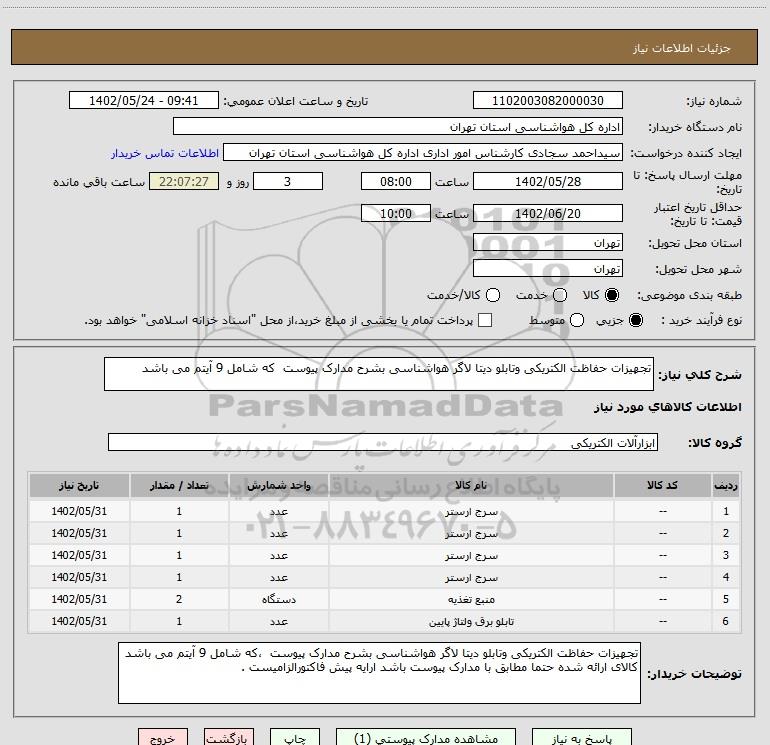Click the شماره نیاز number field
Viewport: 770px width, 745px height.
coord(547,101)
